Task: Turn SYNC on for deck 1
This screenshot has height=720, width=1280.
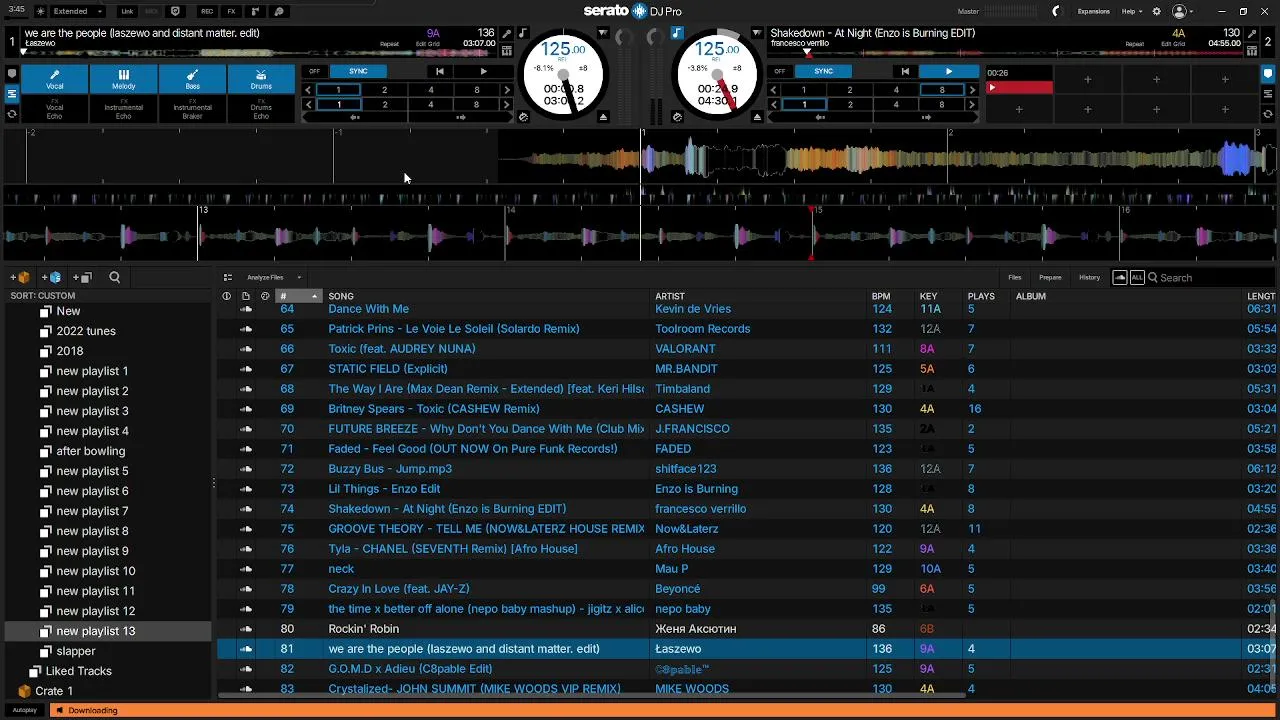Action: [x=358, y=71]
